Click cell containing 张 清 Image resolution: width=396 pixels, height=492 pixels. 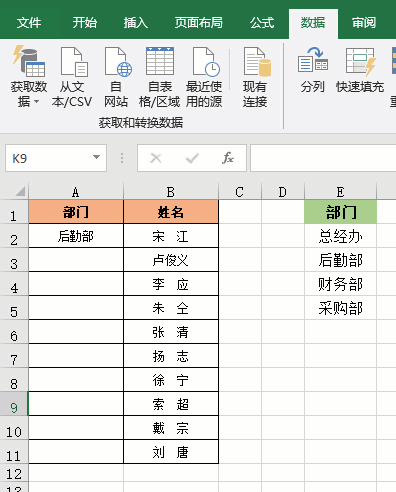pyautogui.click(x=171, y=332)
